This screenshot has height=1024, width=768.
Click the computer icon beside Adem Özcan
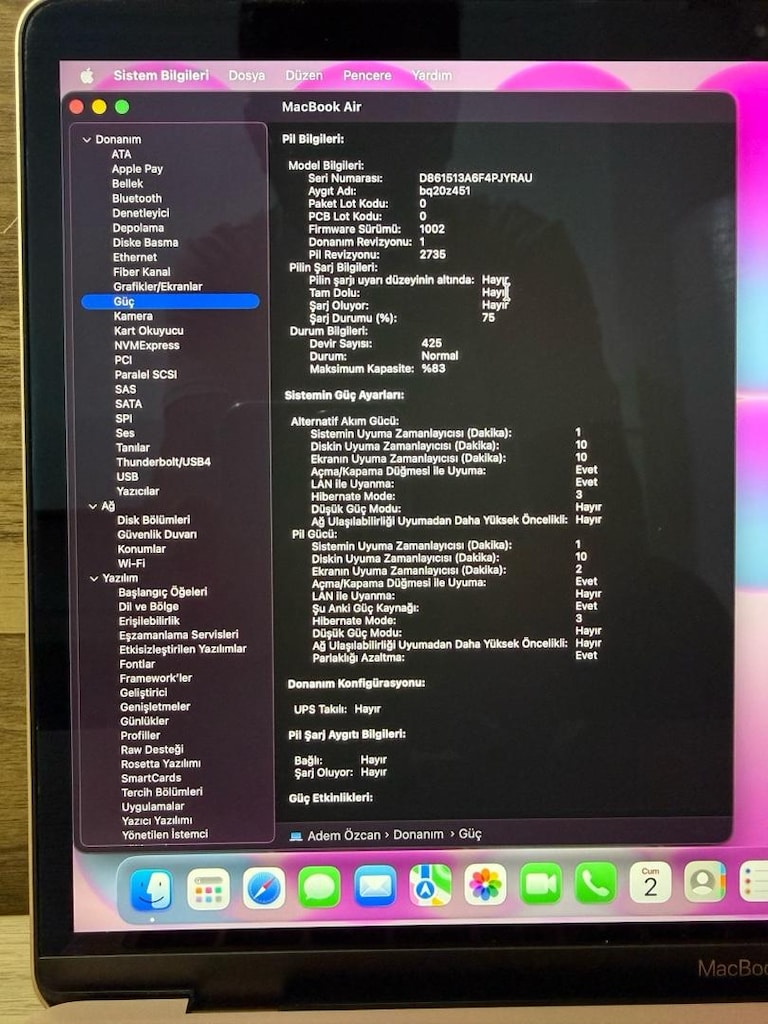296,836
